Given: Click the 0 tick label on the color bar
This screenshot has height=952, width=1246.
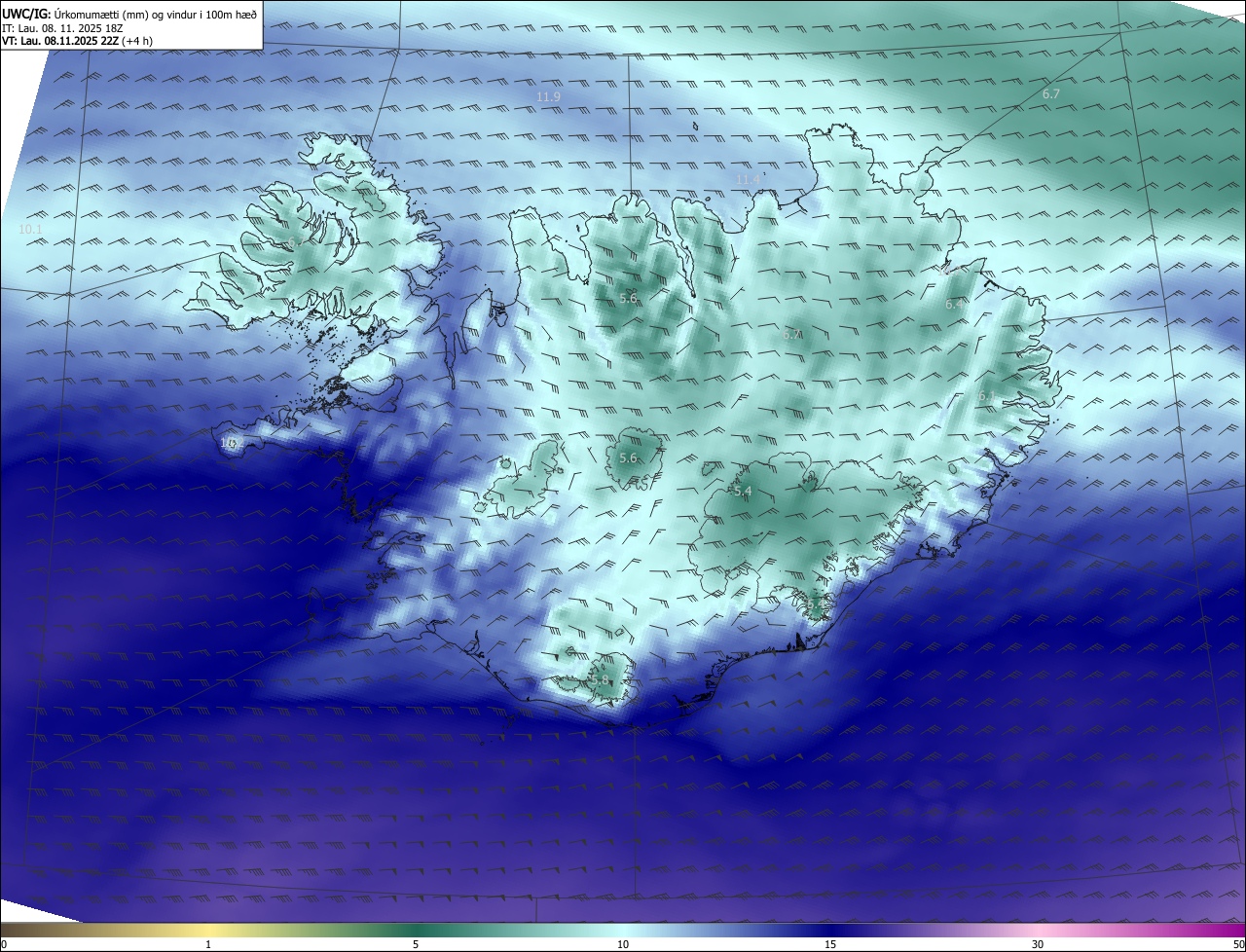Looking at the screenshot, I should pos(4,944).
